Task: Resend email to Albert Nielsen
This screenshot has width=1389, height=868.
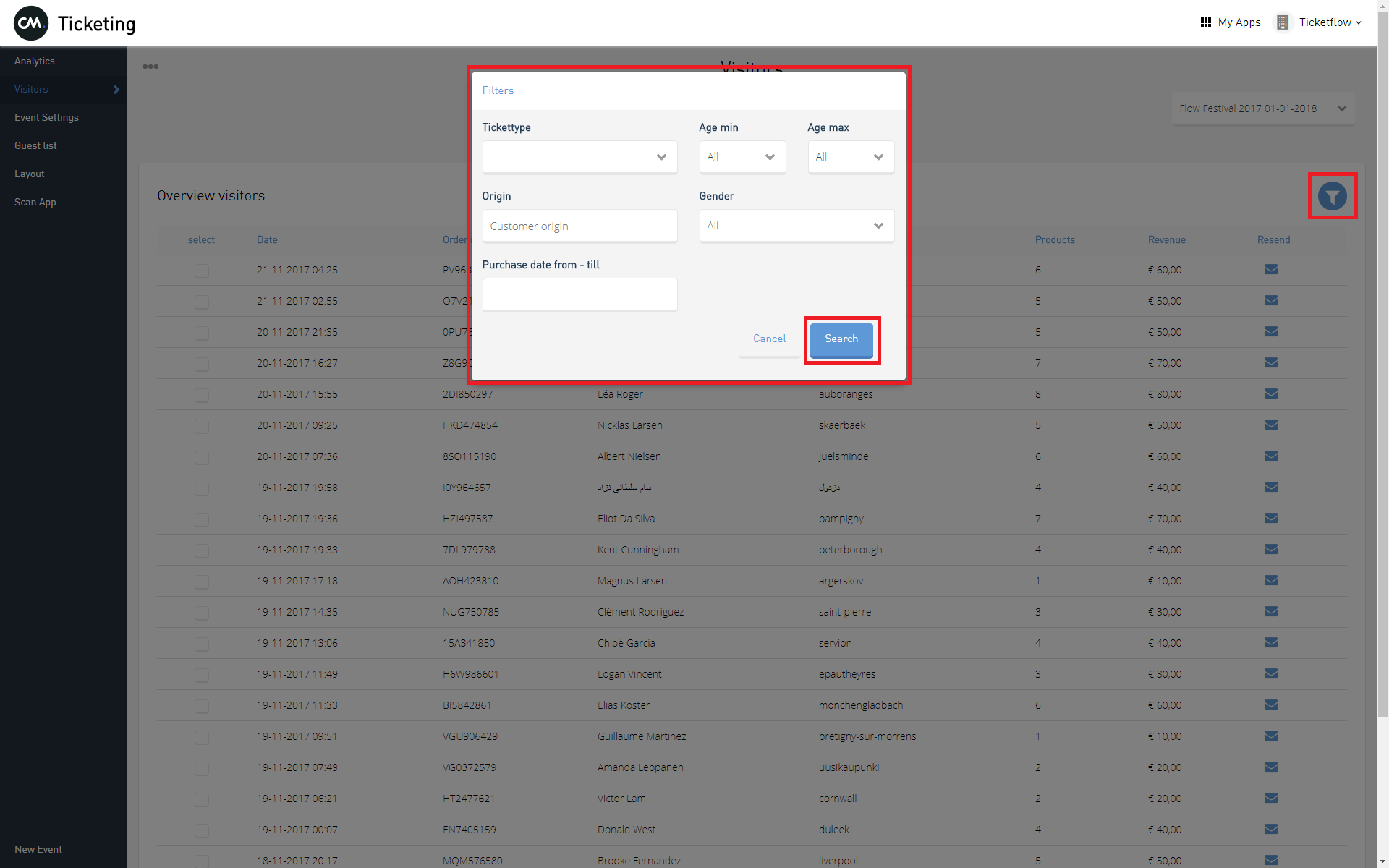Action: click(1271, 456)
